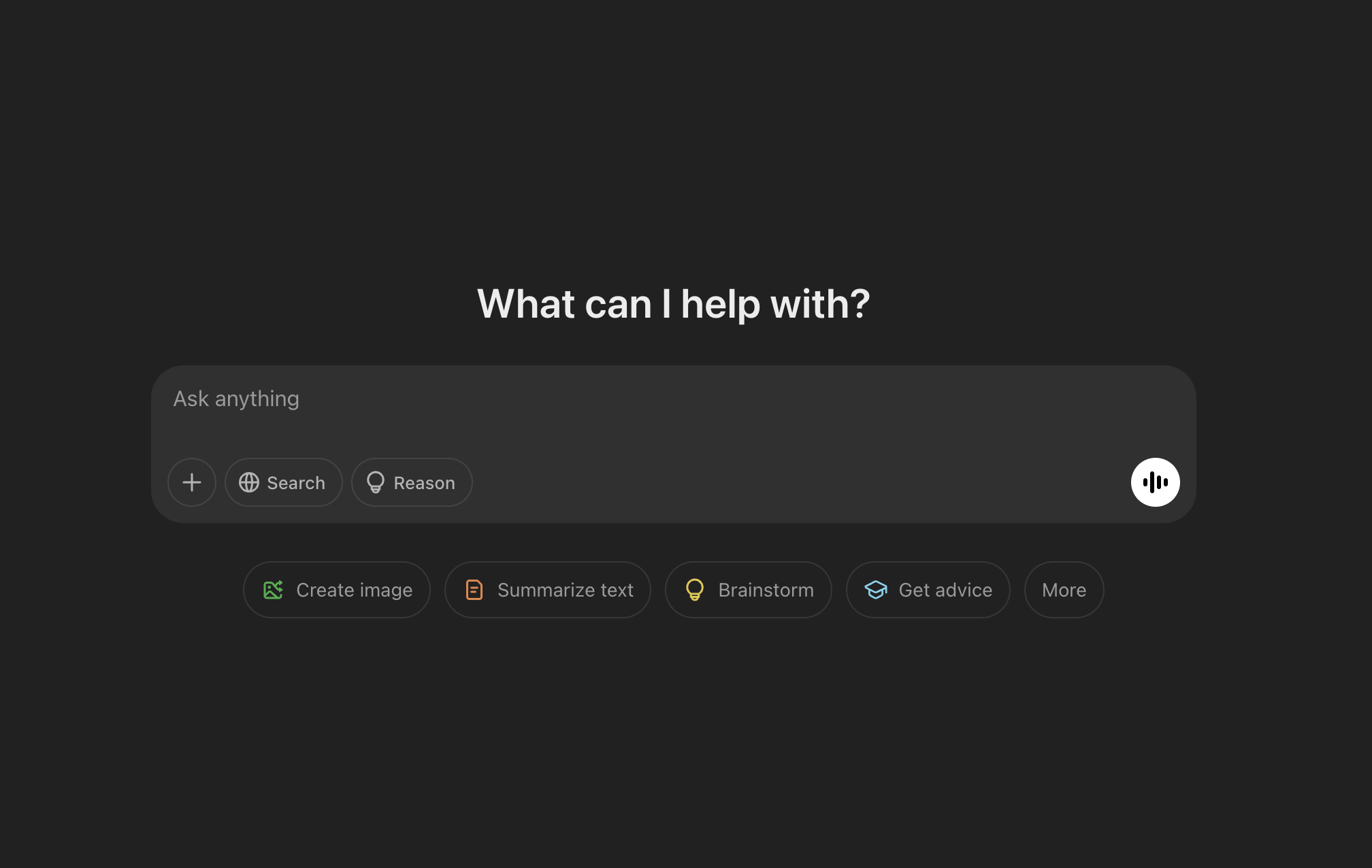Choose the Summarize text suggestion
1372x868 pixels.
pos(548,590)
